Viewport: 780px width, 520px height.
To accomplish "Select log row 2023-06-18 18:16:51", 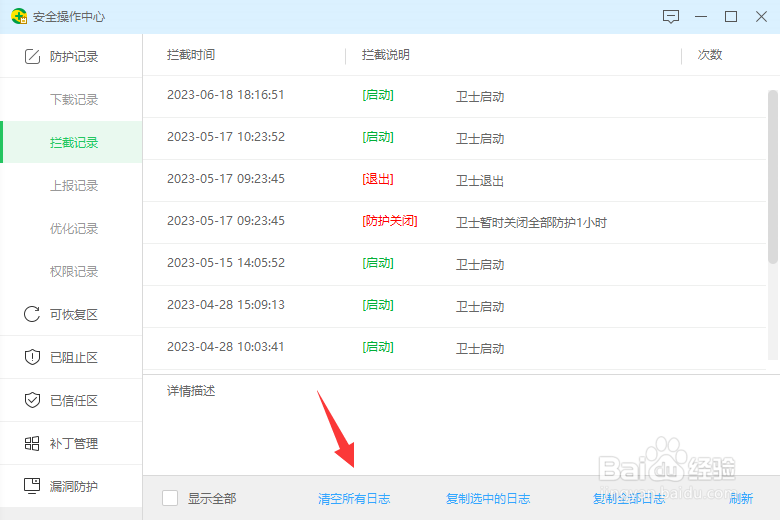I will pyautogui.click(x=454, y=97).
